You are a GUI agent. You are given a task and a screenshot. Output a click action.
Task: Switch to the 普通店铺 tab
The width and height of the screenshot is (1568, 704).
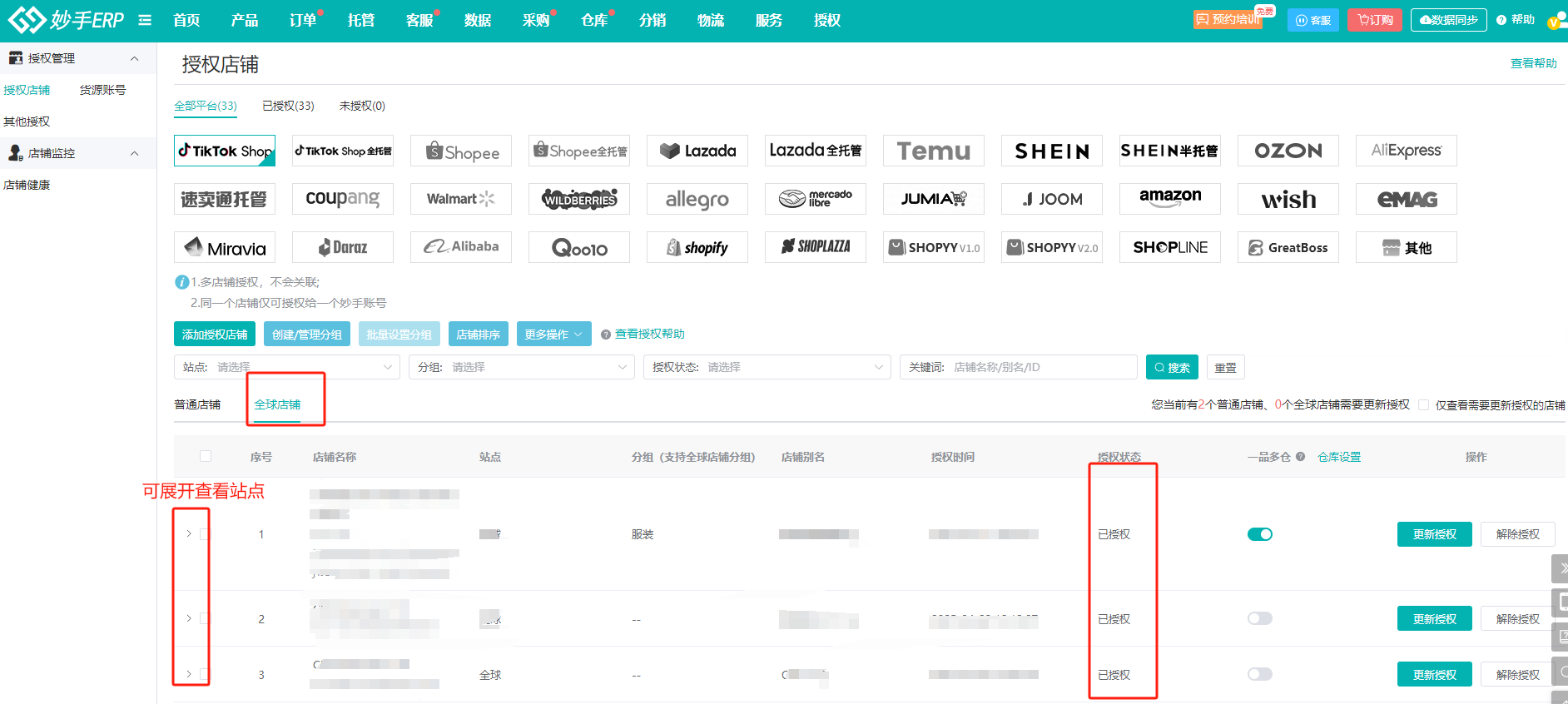(197, 404)
